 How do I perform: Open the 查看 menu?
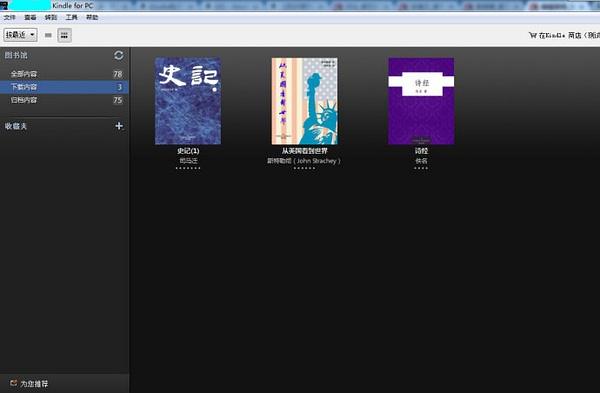coord(30,17)
